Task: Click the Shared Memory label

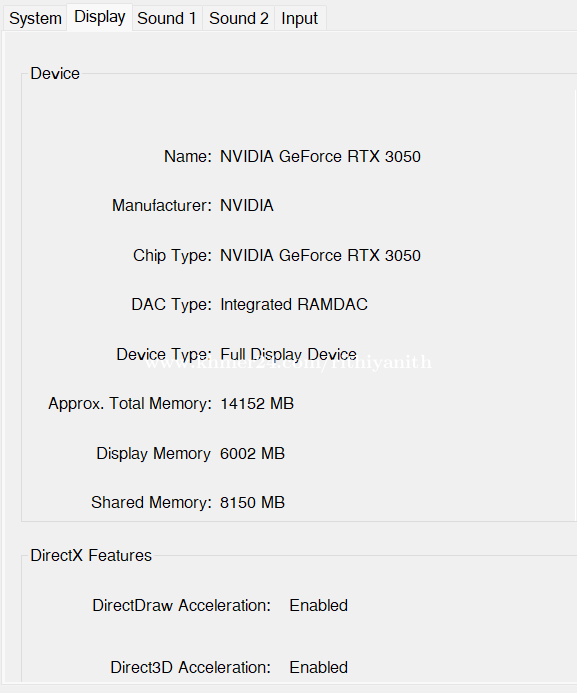Action: 152,503
